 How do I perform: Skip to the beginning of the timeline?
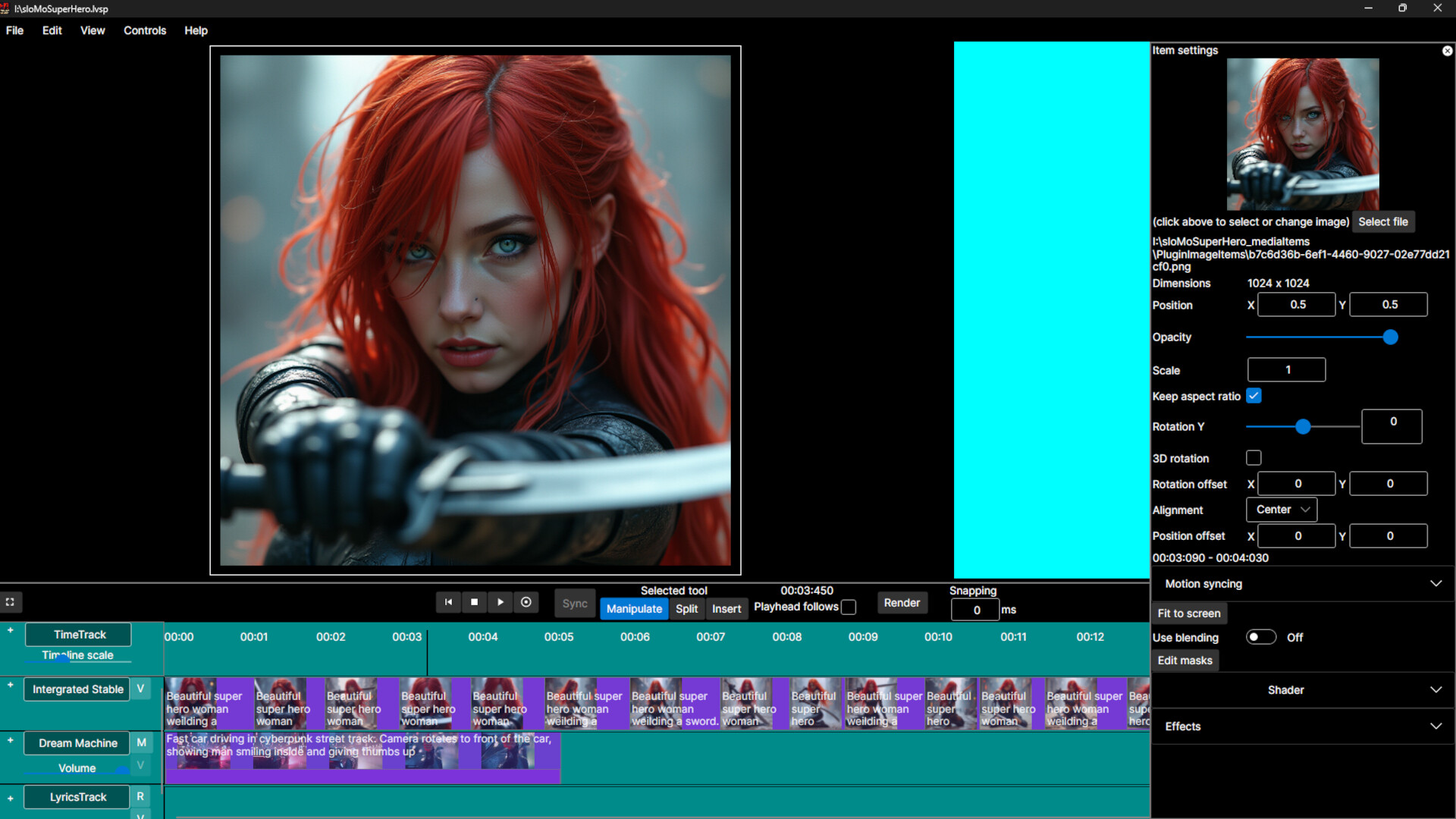448,601
